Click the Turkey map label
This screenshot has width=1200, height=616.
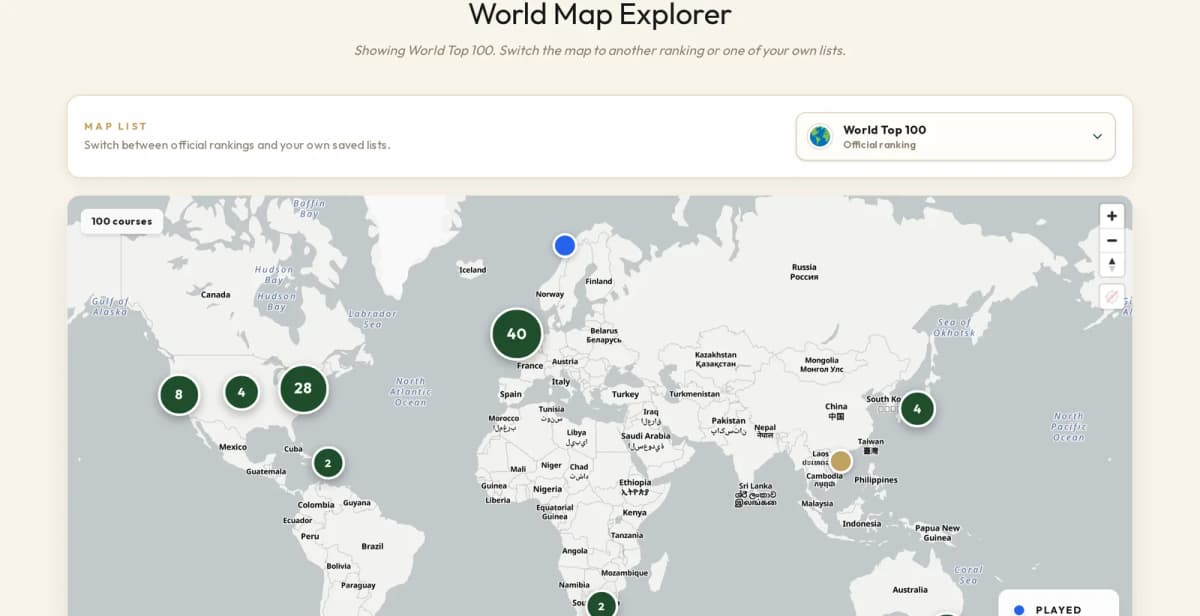coord(625,394)
